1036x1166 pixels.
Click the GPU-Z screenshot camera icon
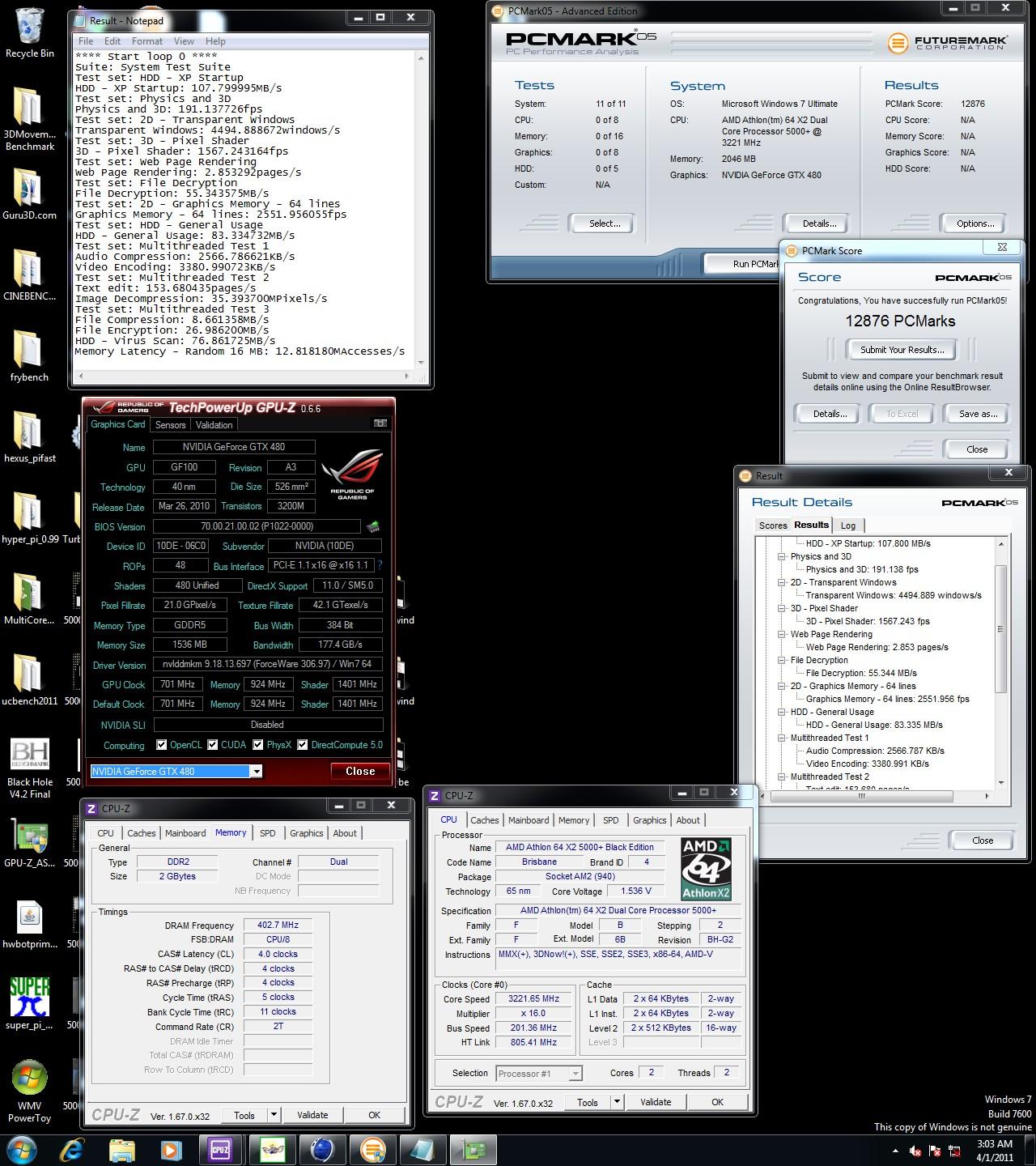(380, 423)
